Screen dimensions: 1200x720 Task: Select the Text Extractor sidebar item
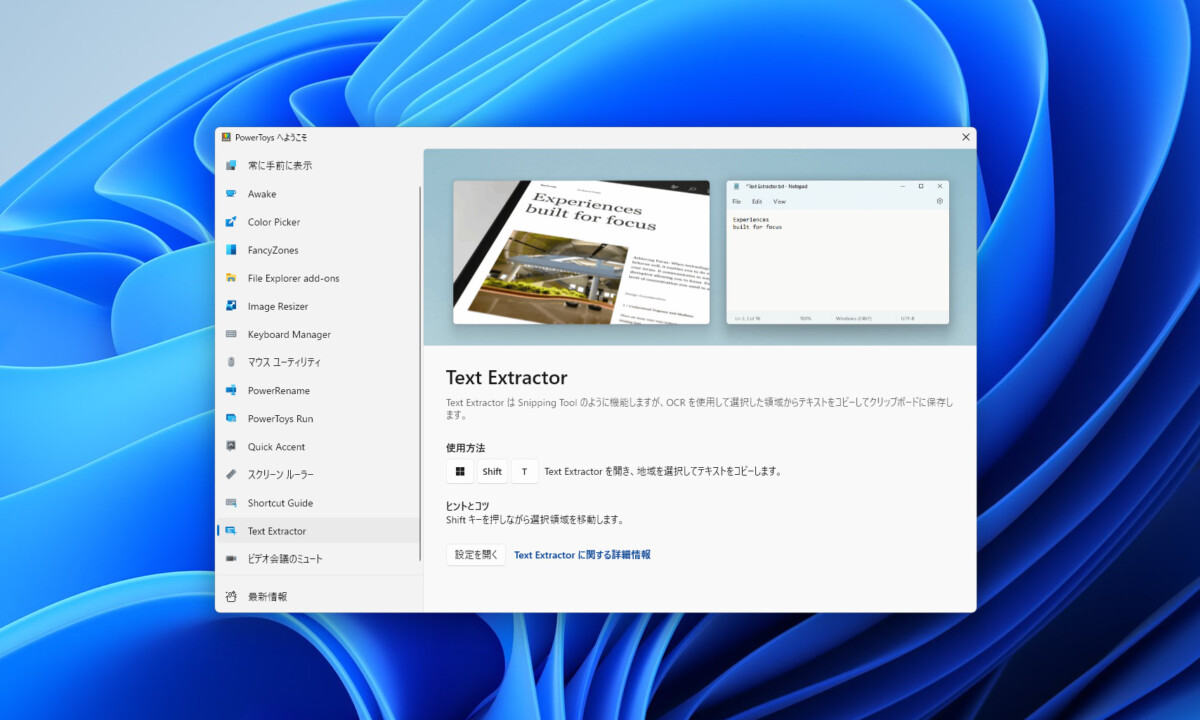pyautogui.click(x=318, y=530)
